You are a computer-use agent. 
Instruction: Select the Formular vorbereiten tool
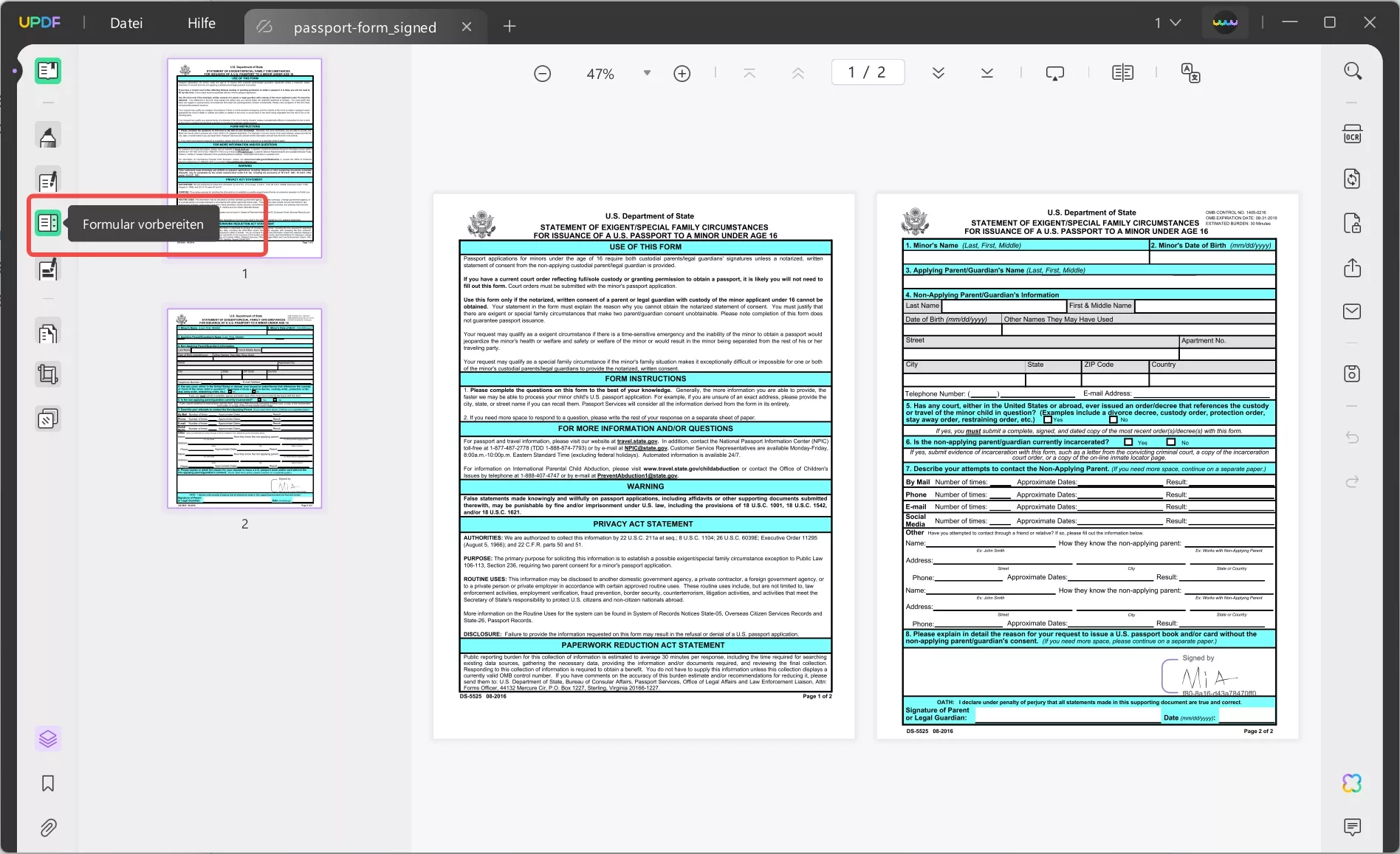click(x=47, y=223)
